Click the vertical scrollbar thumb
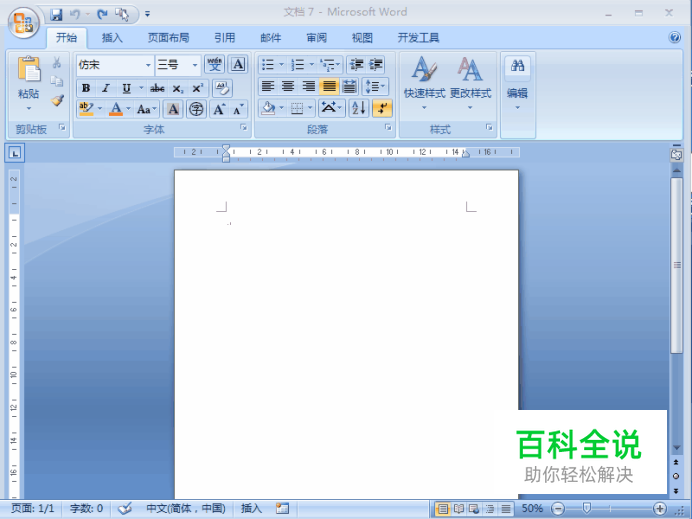 (677, 265)
